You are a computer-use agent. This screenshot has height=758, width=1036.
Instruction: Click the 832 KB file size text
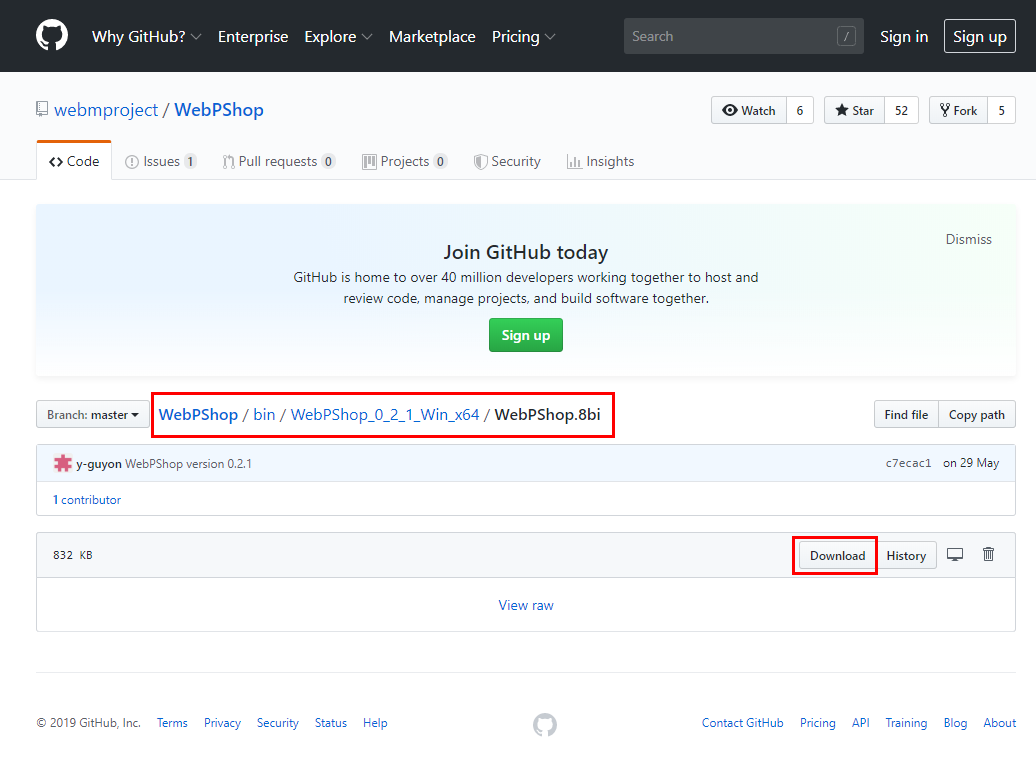pos(73,555)
